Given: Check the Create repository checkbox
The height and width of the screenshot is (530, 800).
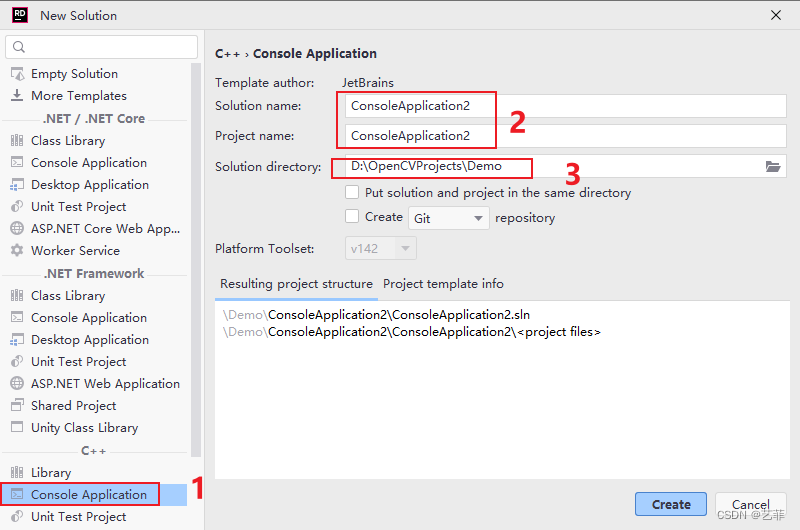Looking at the screenshot, I should 352,216.
